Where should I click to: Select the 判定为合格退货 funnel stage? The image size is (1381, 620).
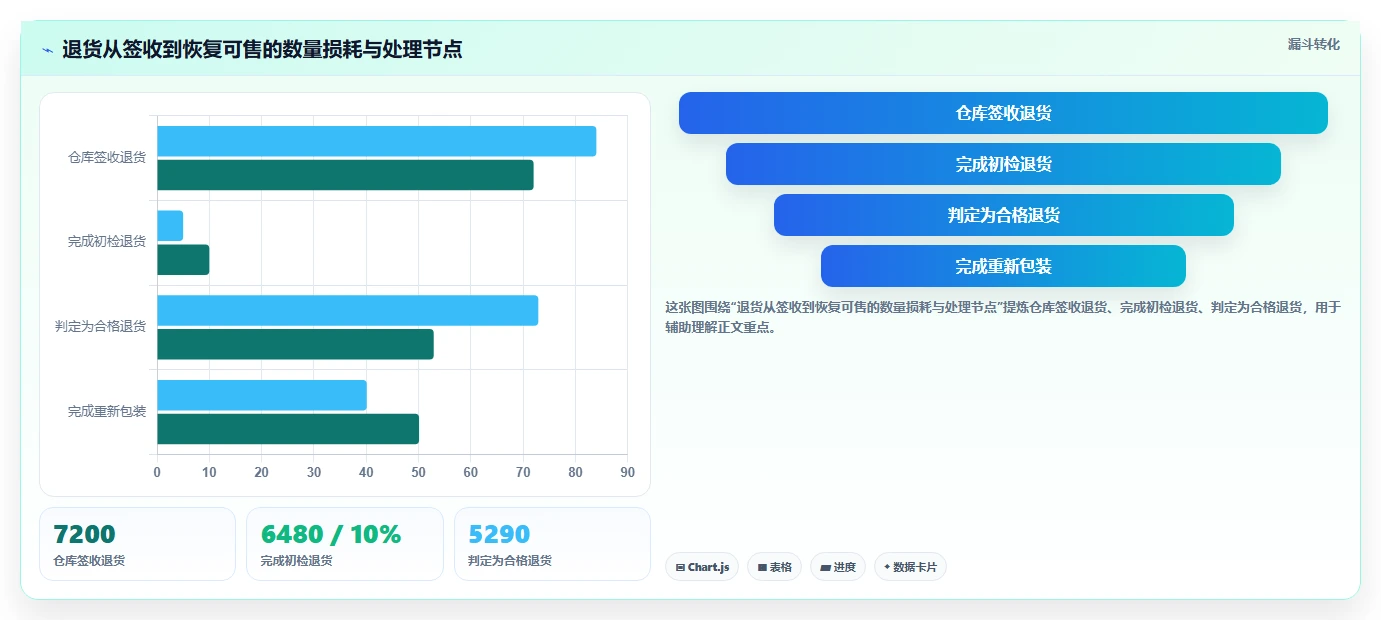coord(1003,215)
